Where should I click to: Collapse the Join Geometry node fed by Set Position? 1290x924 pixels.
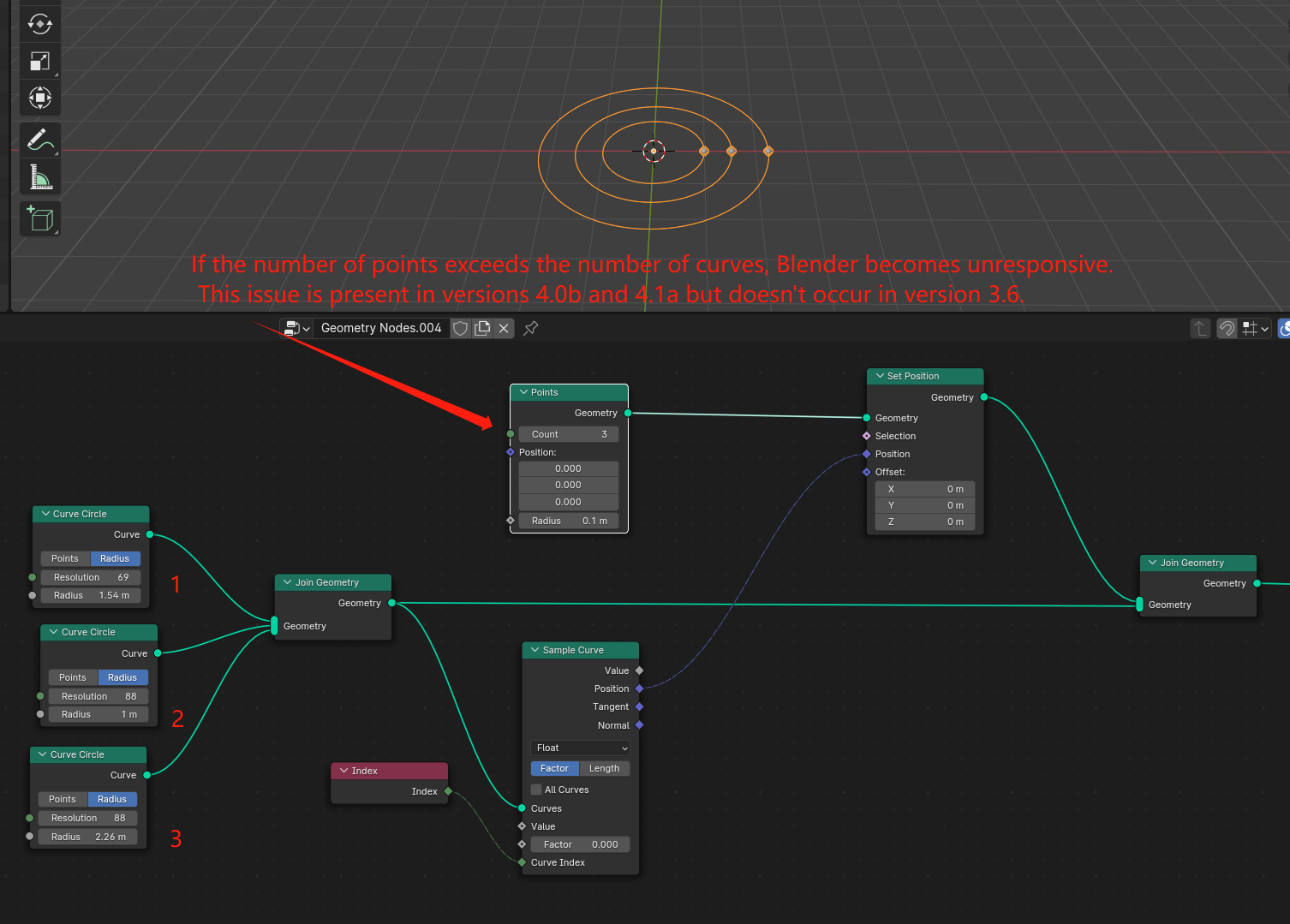pos(1153,563)
